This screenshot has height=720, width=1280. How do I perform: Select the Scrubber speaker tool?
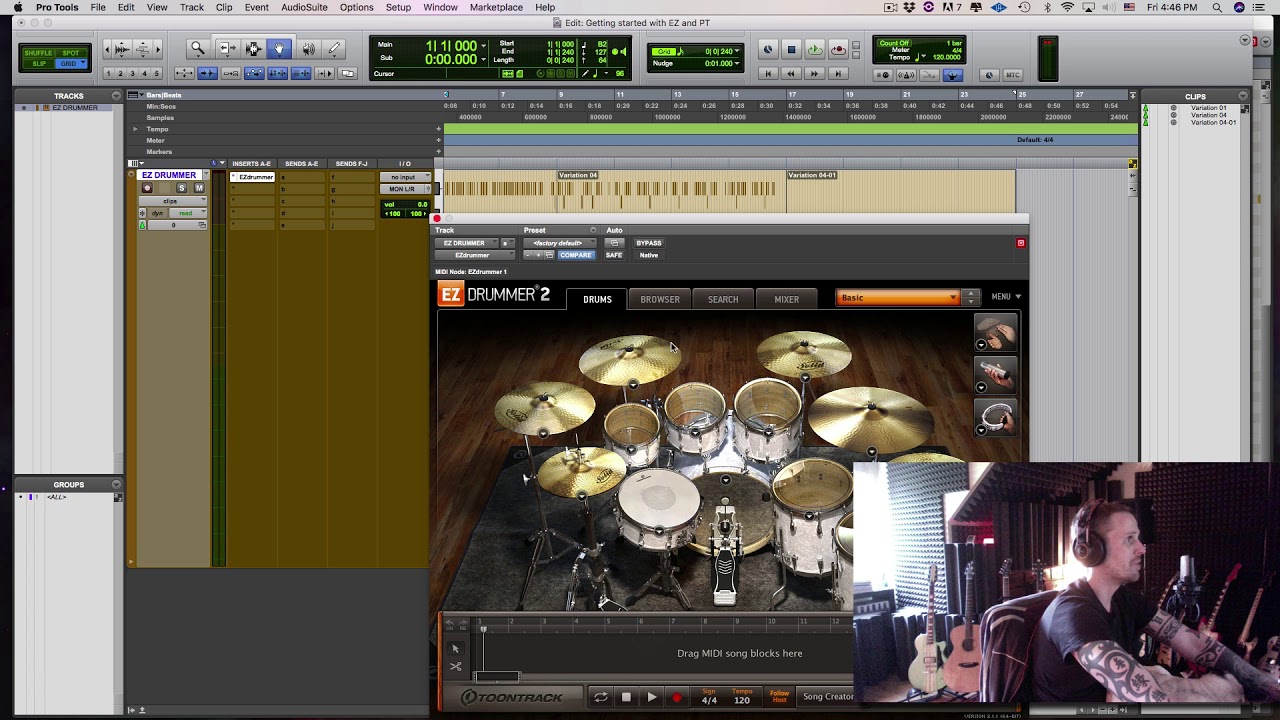point(308,49)
